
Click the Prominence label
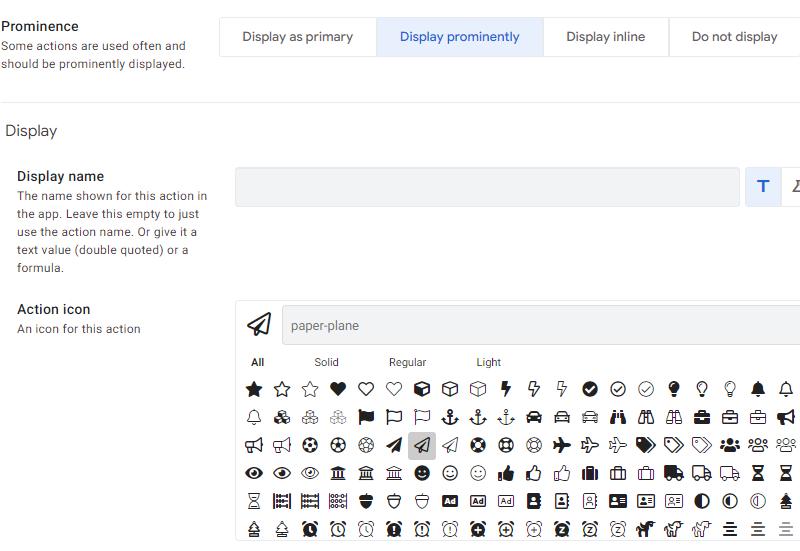pos(40,26)
